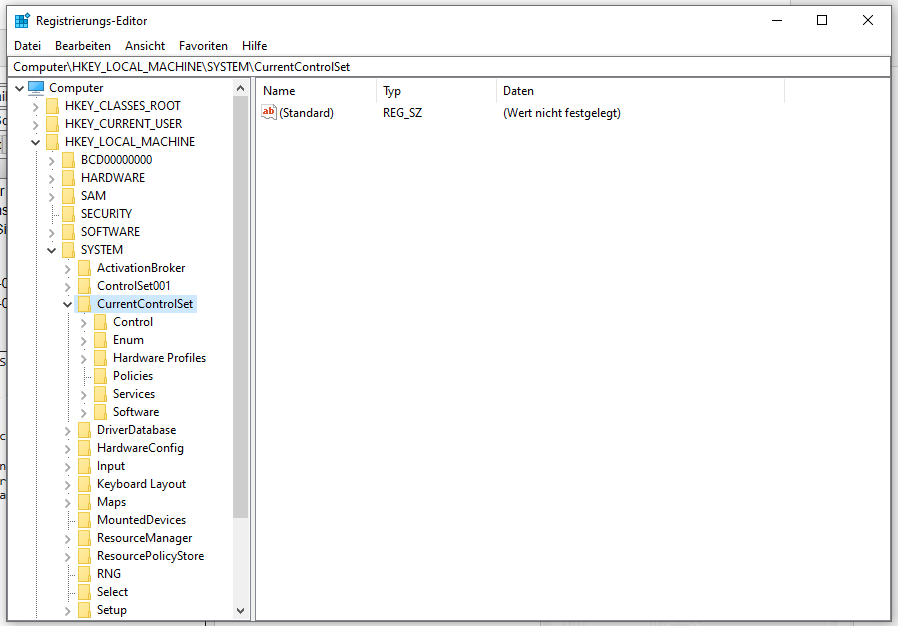The height and width of the screenshot is (626, 898).
Task: Select the HardwareConfig key
Action: coord(140,448)
